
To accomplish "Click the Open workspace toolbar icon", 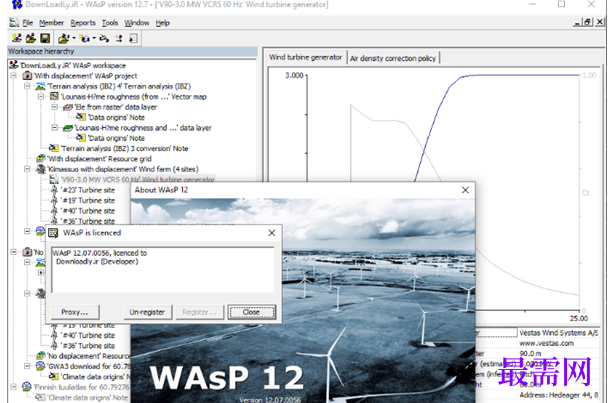I will [31, 38].
